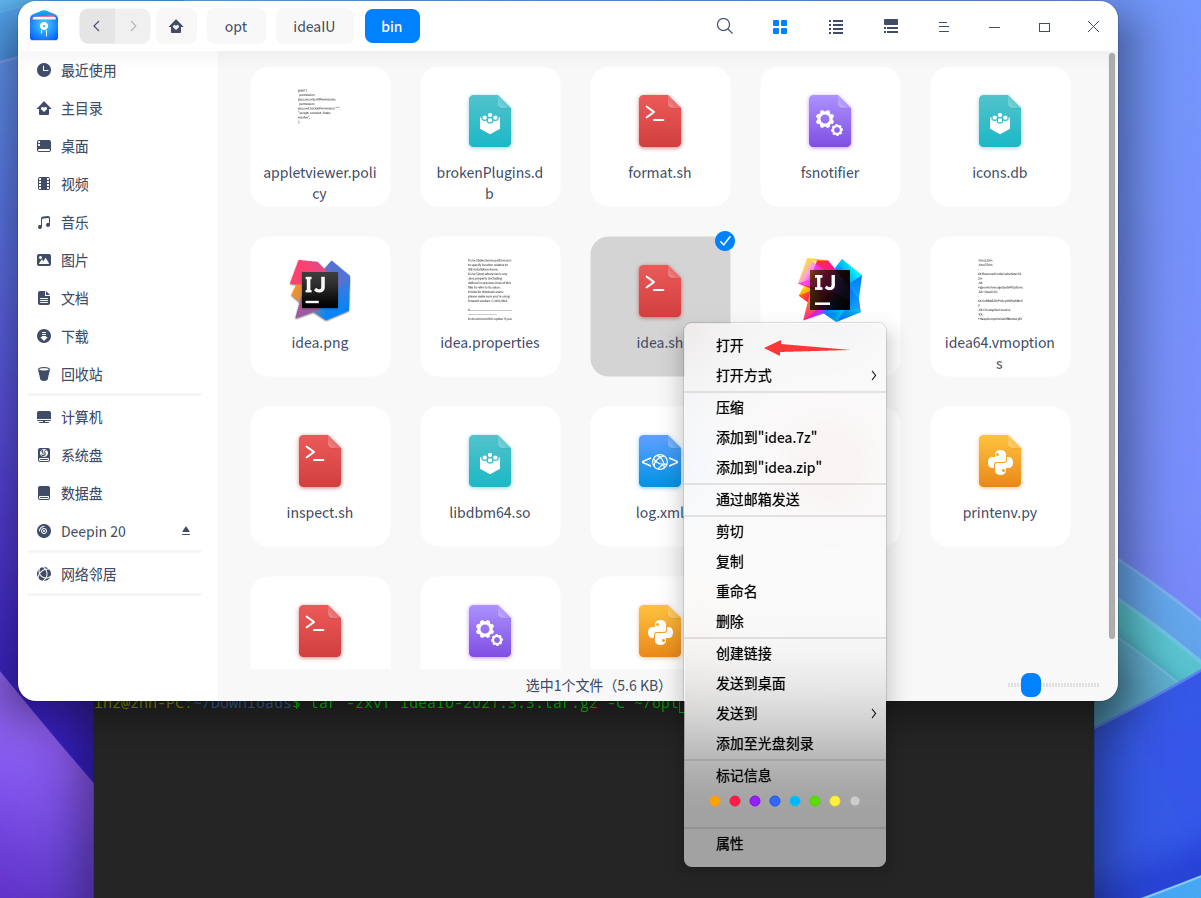Select the fsnotifier executable icon
This screenshot has width=1201, height=898.
830,121
